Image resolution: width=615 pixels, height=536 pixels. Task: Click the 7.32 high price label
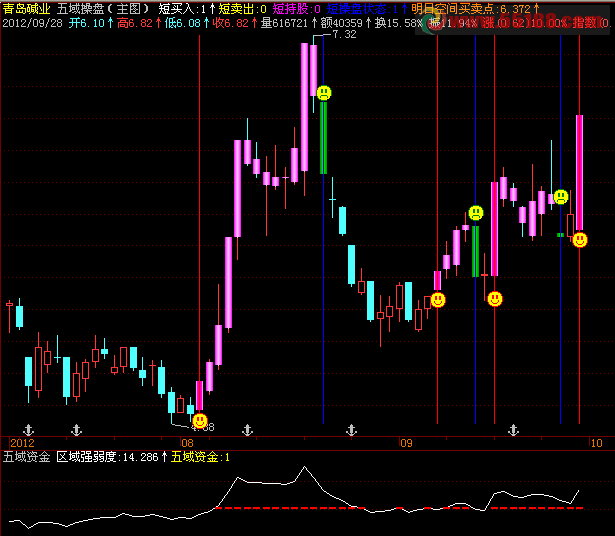(344, 35)
